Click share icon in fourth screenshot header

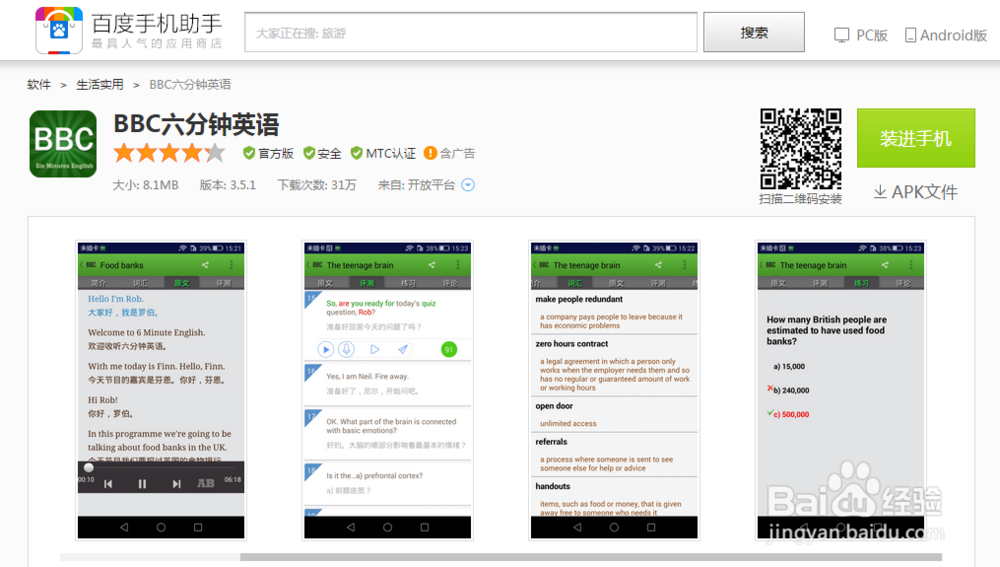[885, 265]
